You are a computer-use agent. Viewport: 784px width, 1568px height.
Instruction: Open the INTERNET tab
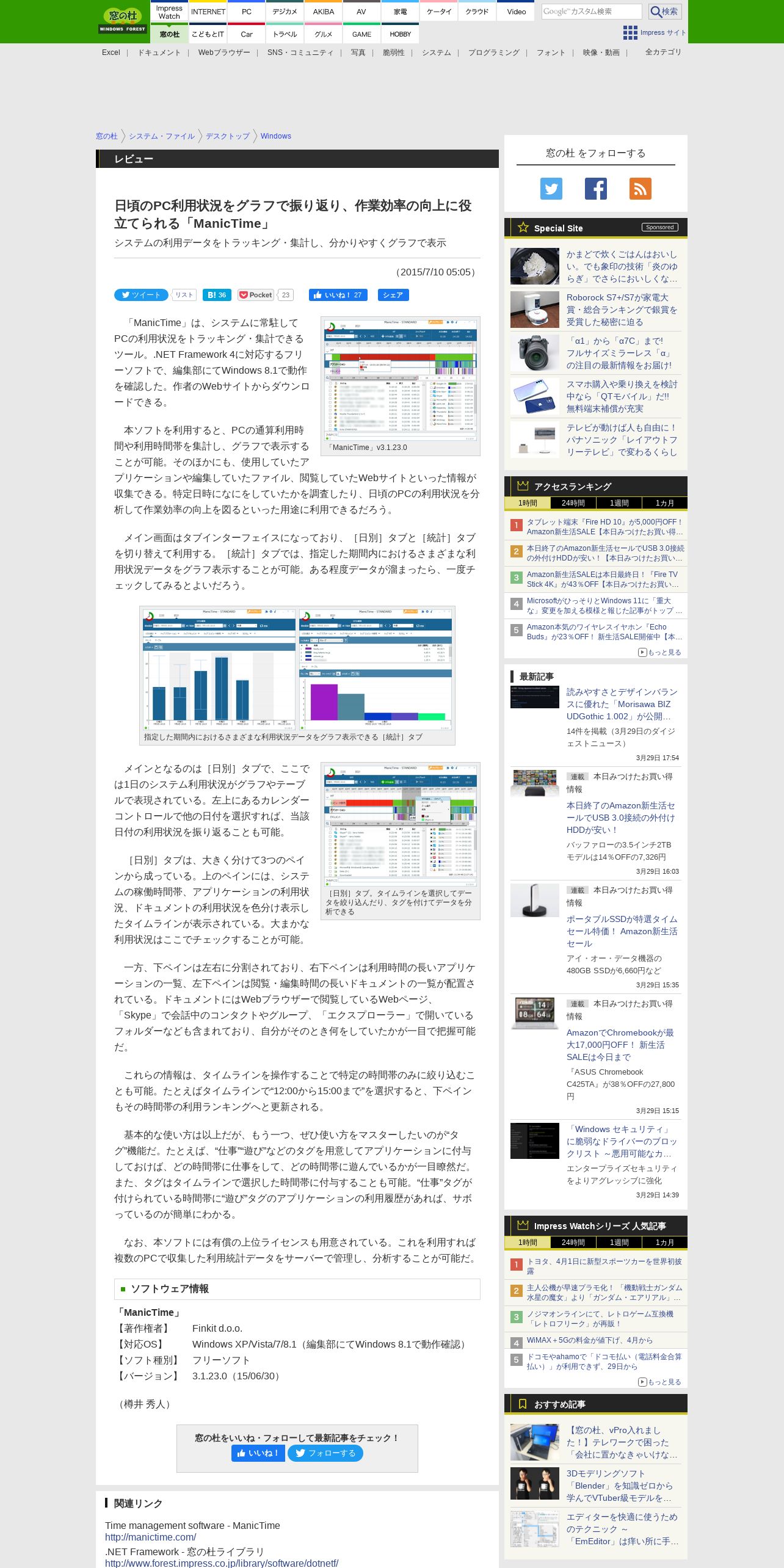coord(208,12)
